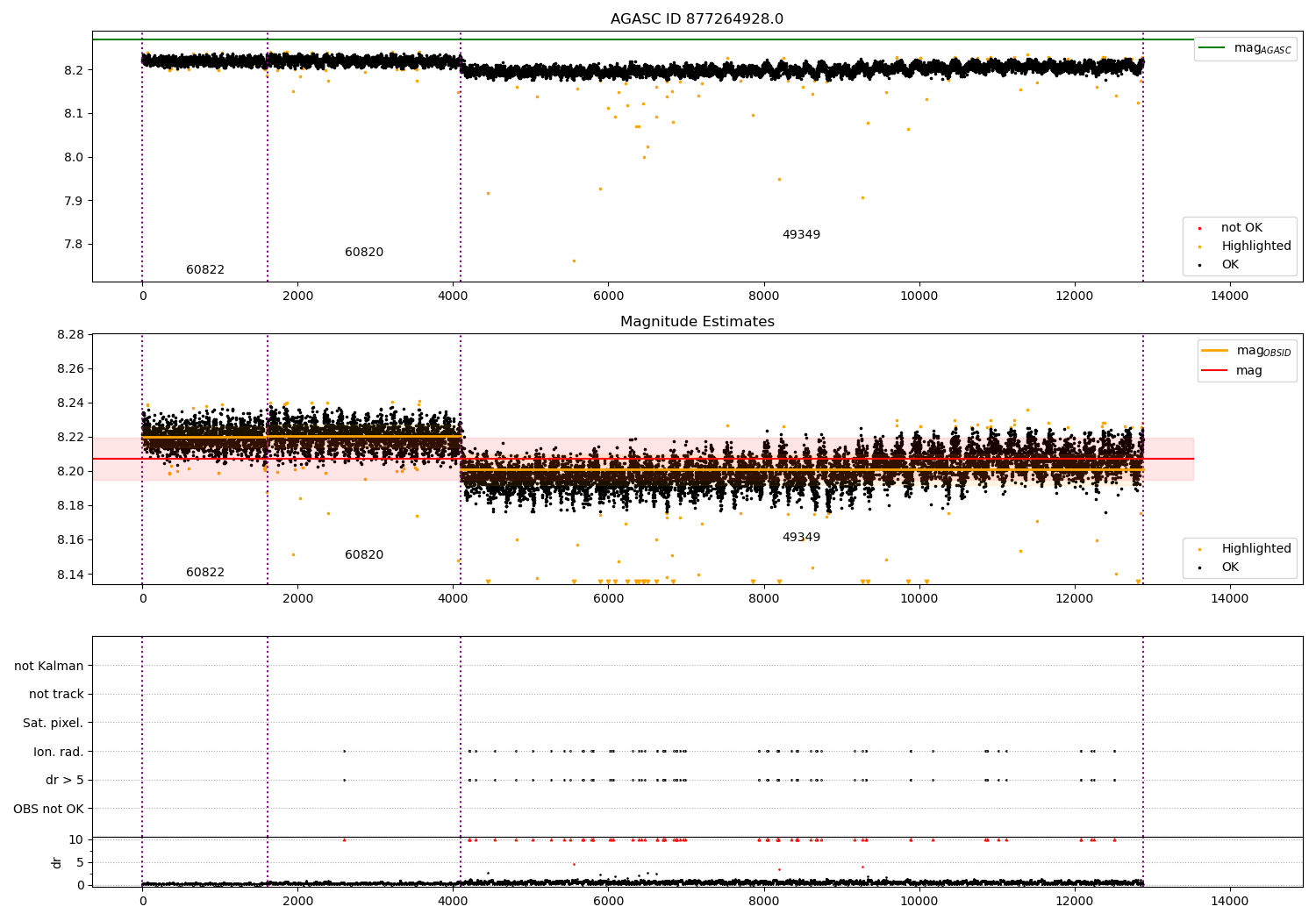This screenshot has width=1316, height=921.
Task: Click the 49349 label in Magnitude Estimates plot
Action: coord(801,538)
